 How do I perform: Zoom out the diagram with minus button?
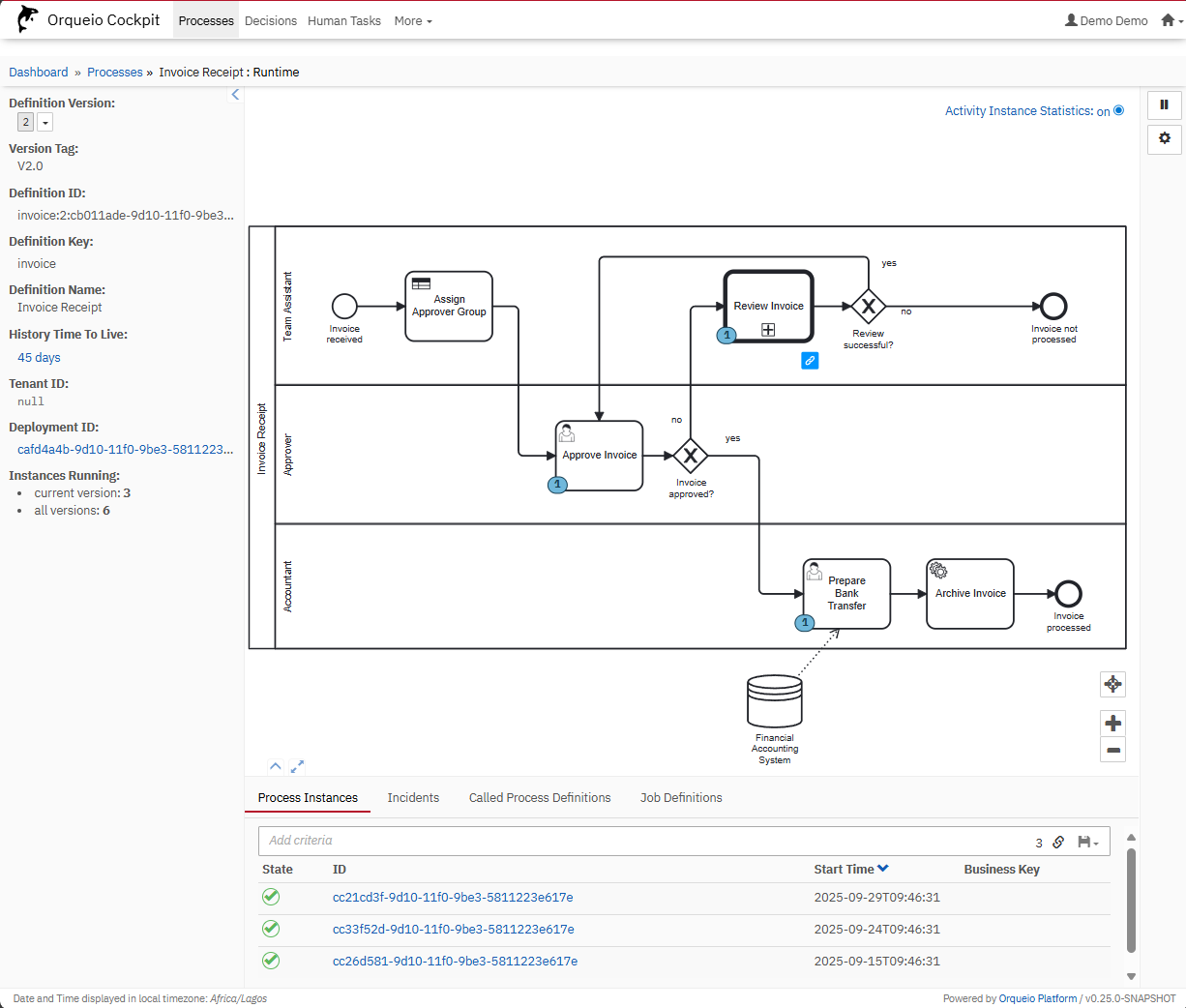point(1112,750)
